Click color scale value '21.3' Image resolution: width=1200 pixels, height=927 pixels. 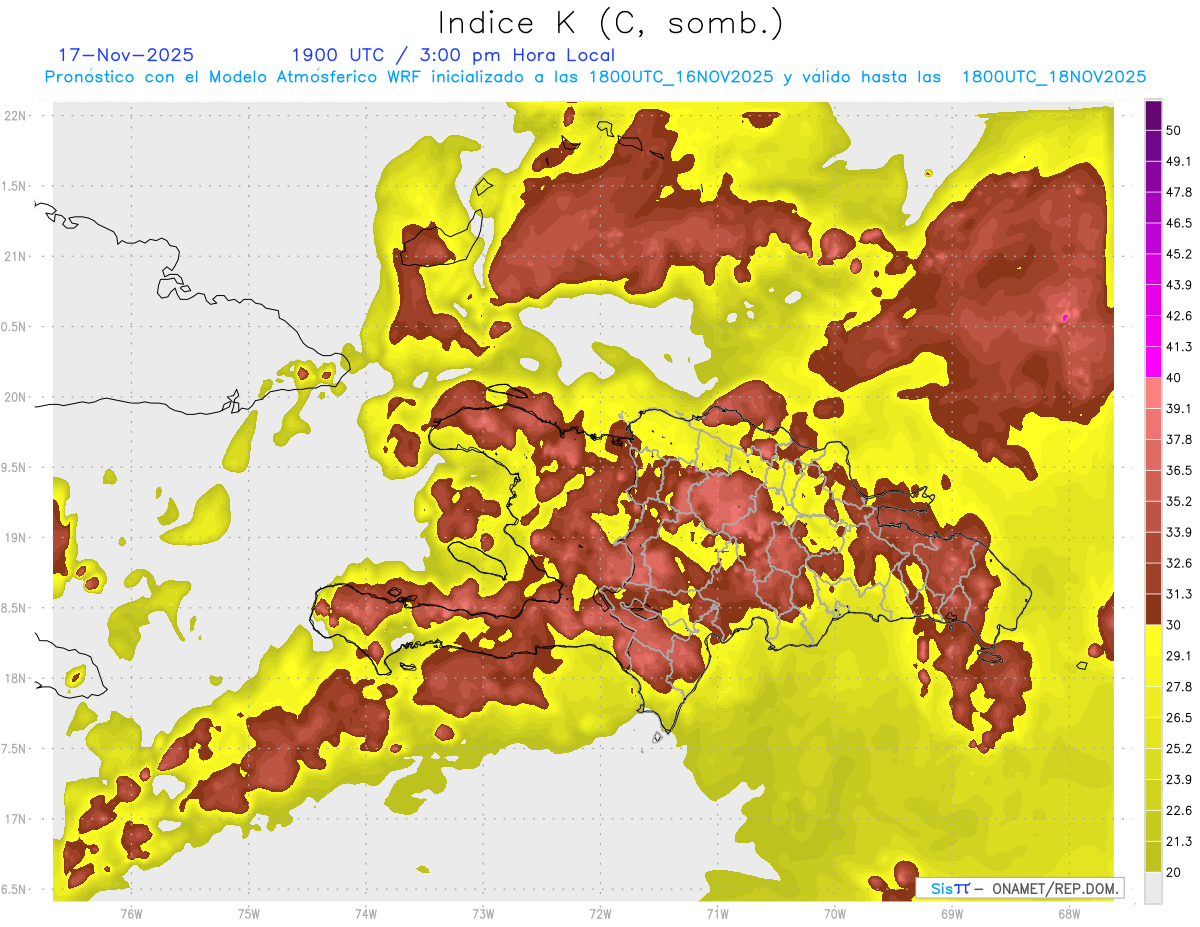tap(1178, 842)
